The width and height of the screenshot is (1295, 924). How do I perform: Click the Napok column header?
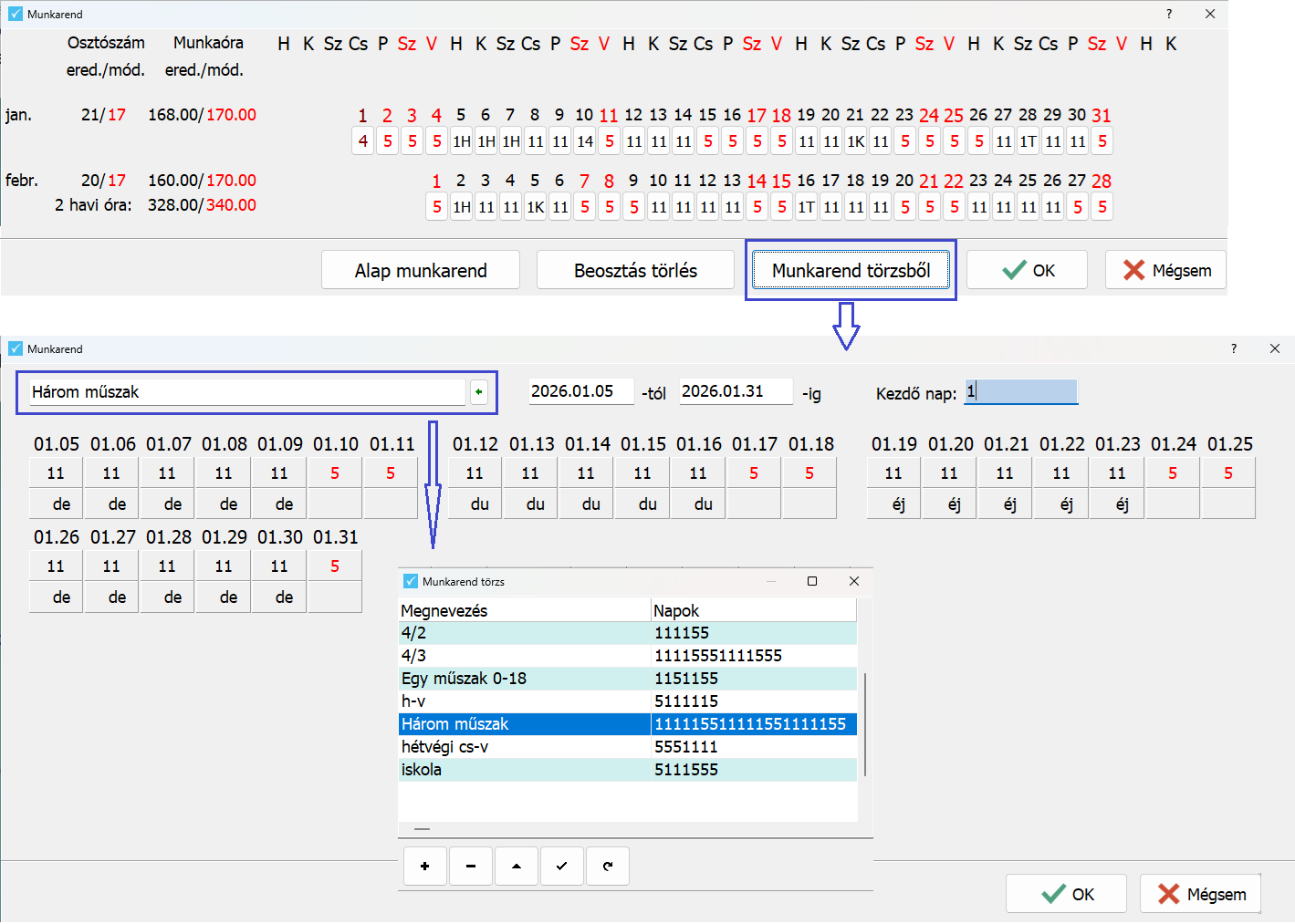[753, 610]
